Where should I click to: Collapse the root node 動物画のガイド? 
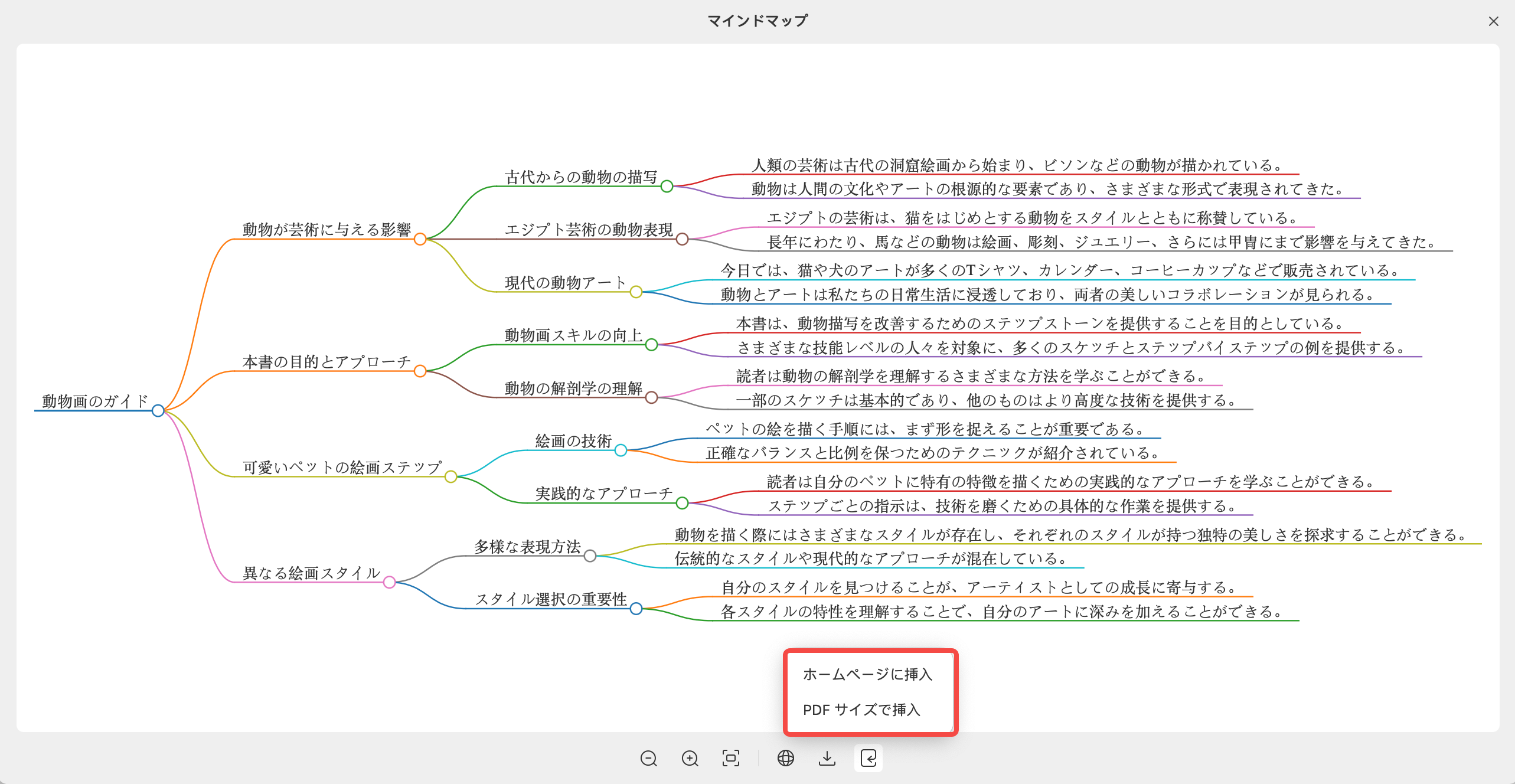pyautogui.click(x=158, y=410)
